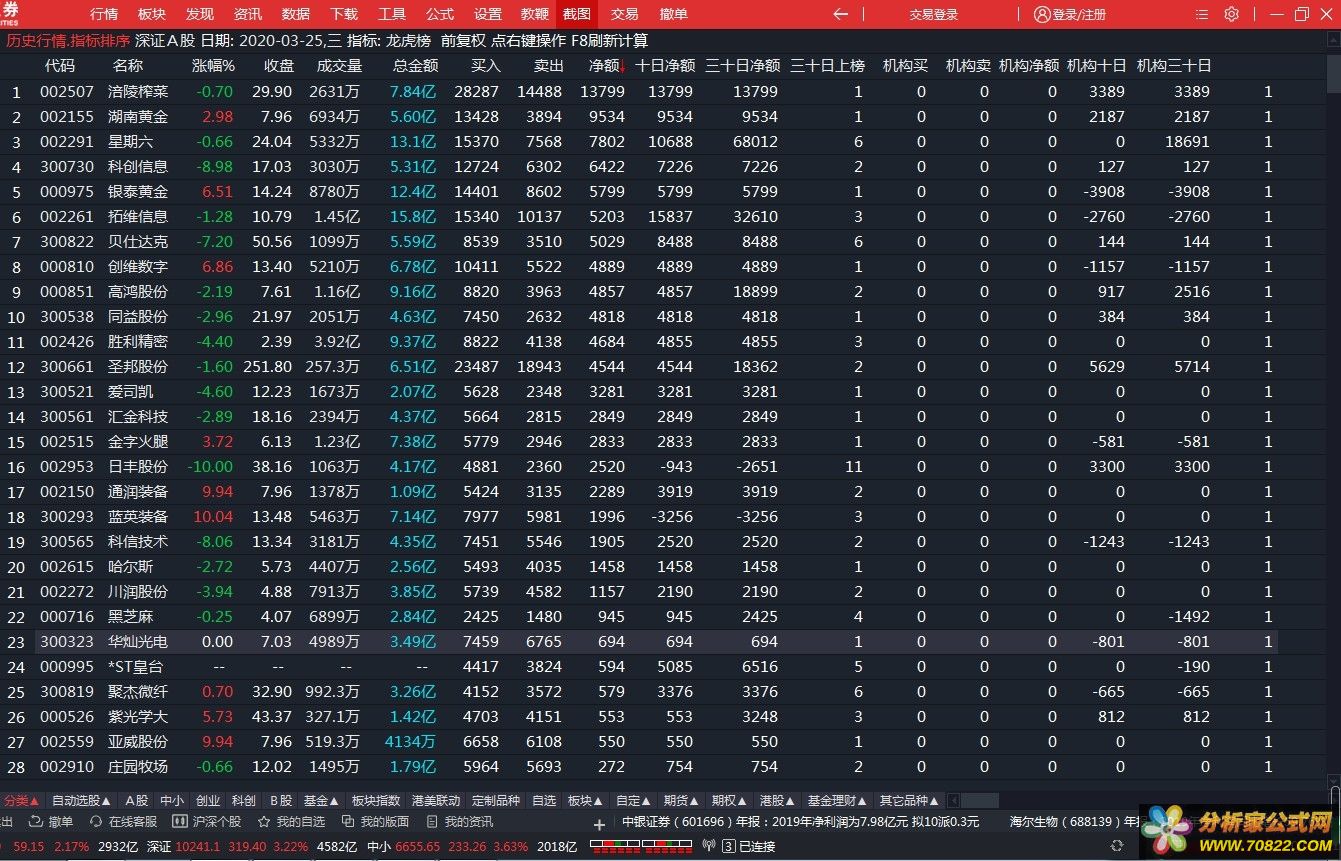Click the 登录/注册 user icon
This screenshot has width=1341, height=861.
[1042, 14]
